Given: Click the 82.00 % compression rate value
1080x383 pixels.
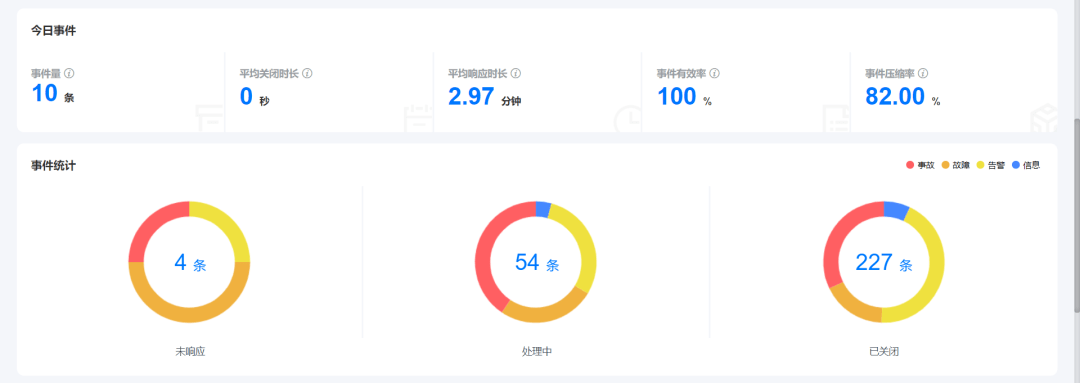Looking at the screenshot, I should pos(902,97).
